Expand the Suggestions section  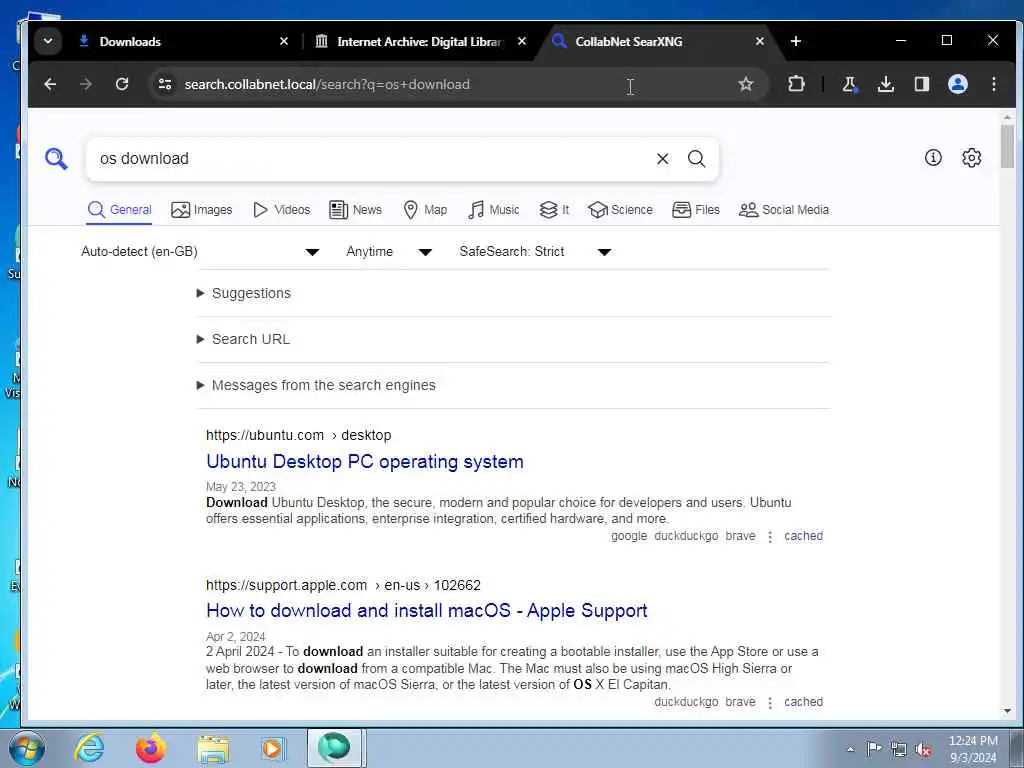click(251, 293)
